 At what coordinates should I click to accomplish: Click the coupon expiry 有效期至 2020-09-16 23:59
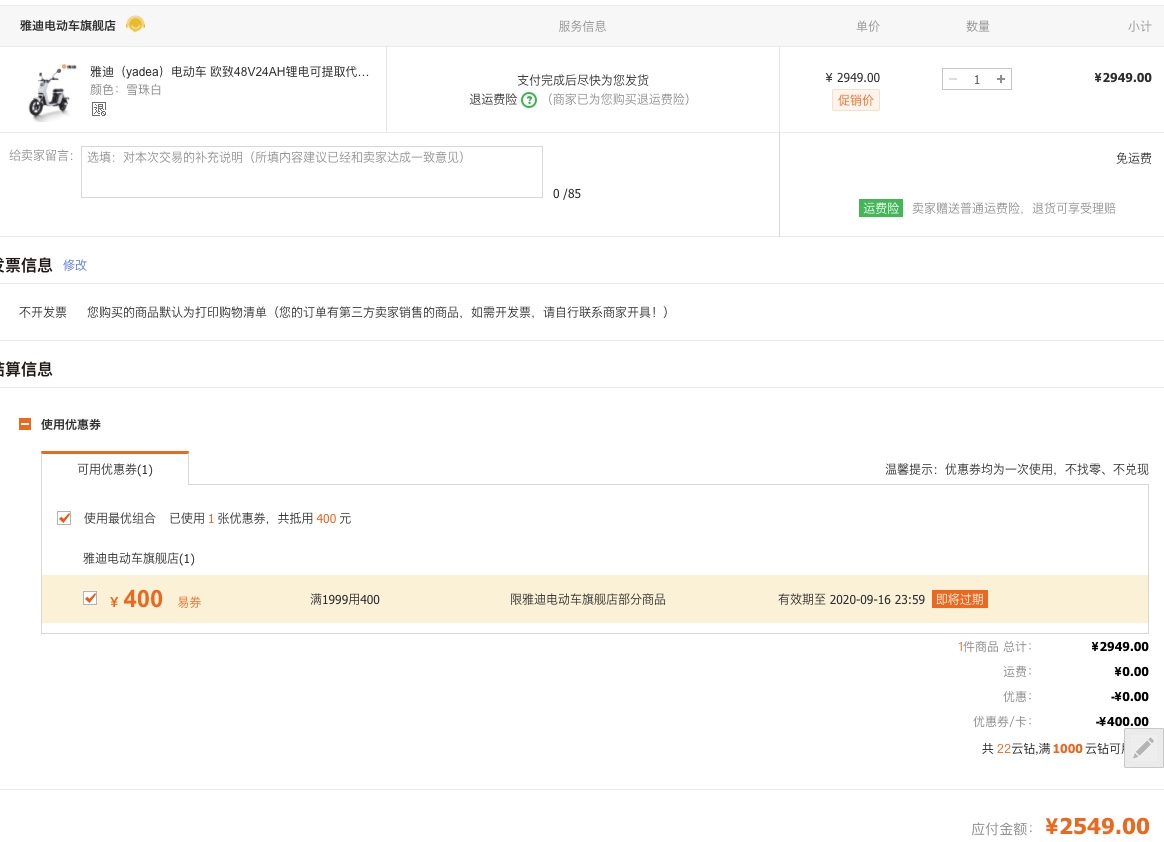(x=851, y=599)
